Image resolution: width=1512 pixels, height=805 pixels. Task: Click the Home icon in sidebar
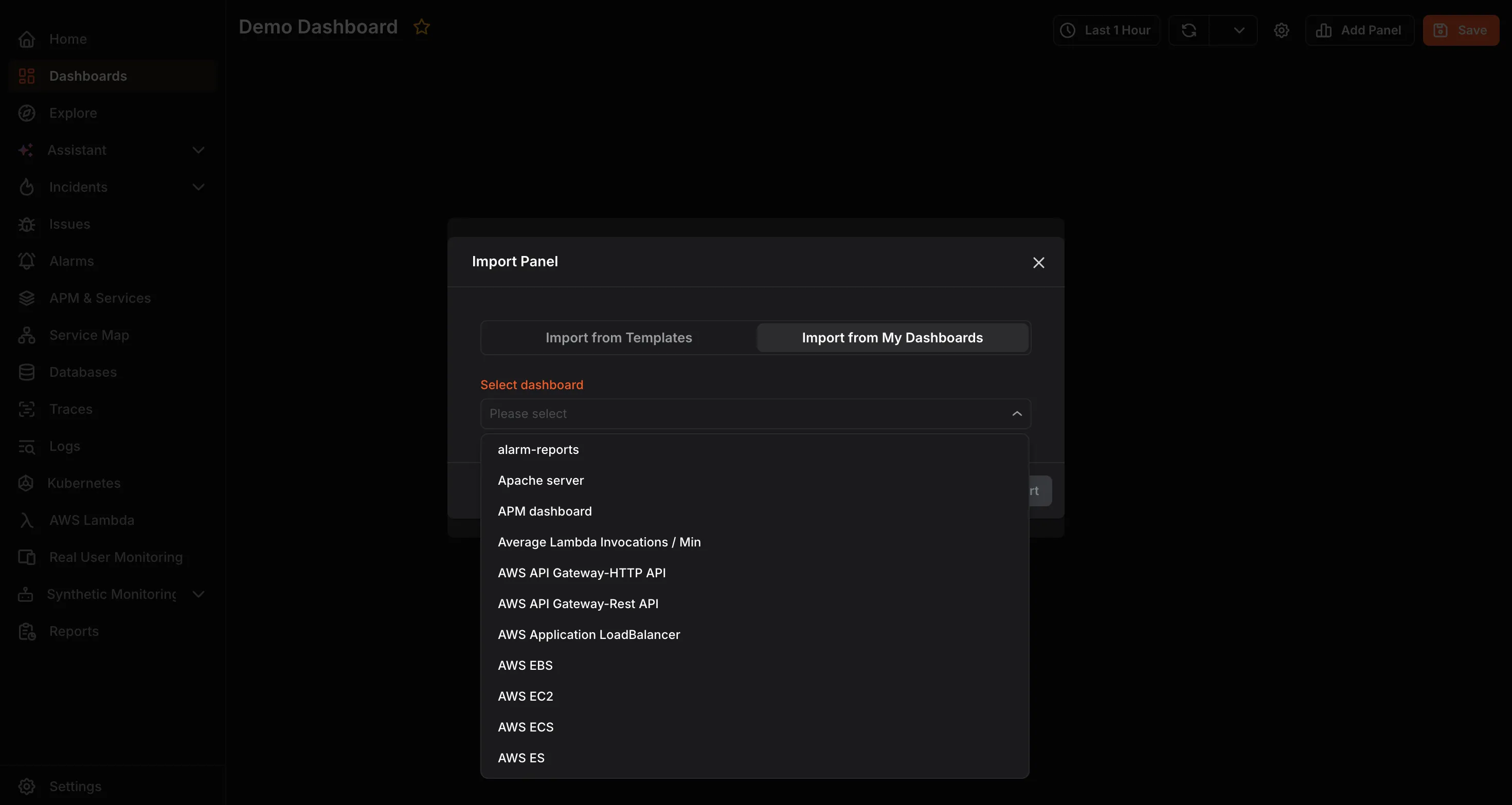point(26,39)
